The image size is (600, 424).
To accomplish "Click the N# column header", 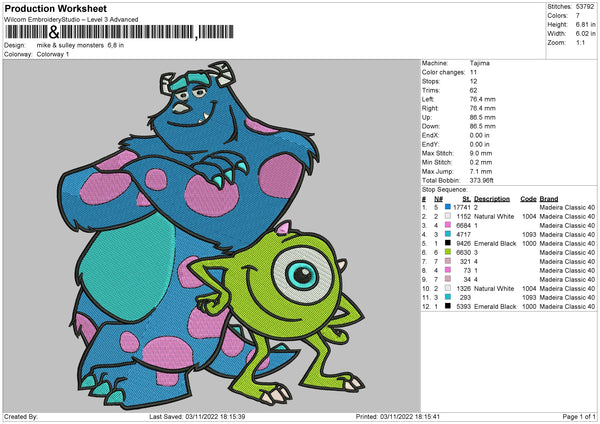I will (439, 199).
